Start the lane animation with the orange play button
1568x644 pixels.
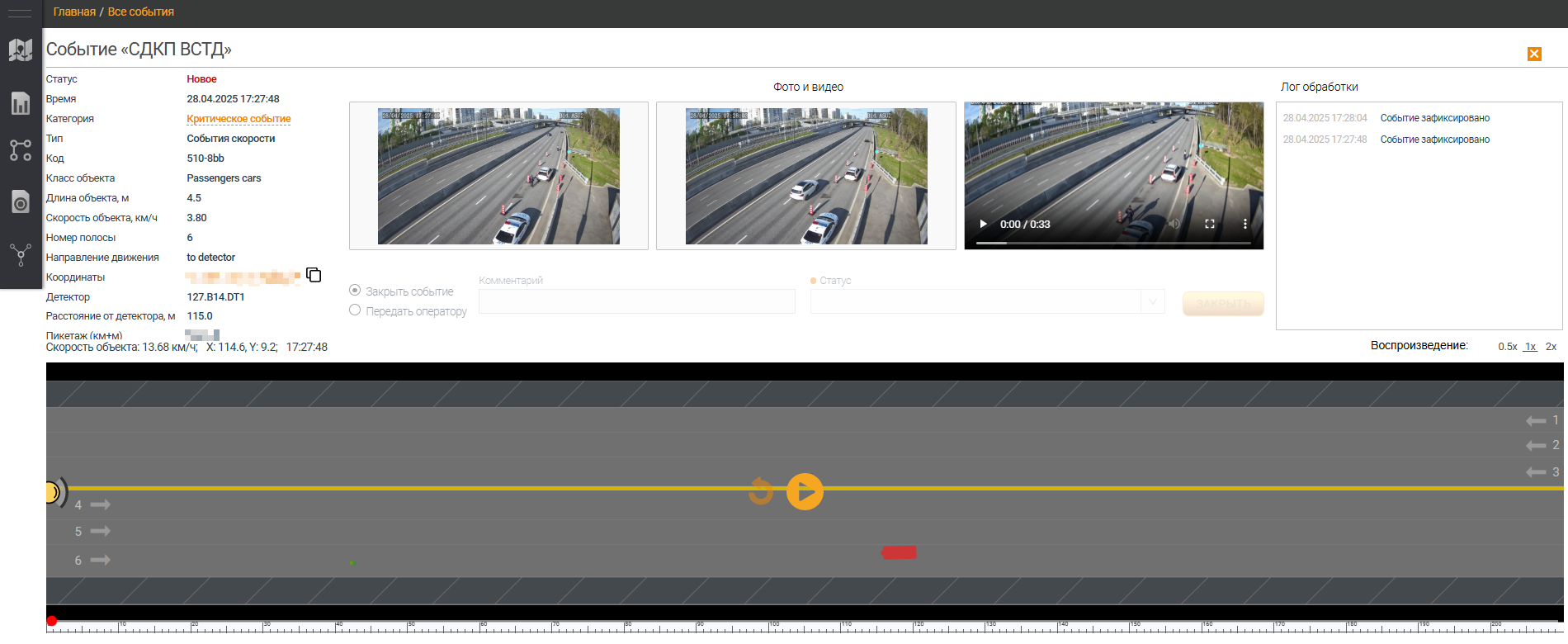(x=805, y=491)
